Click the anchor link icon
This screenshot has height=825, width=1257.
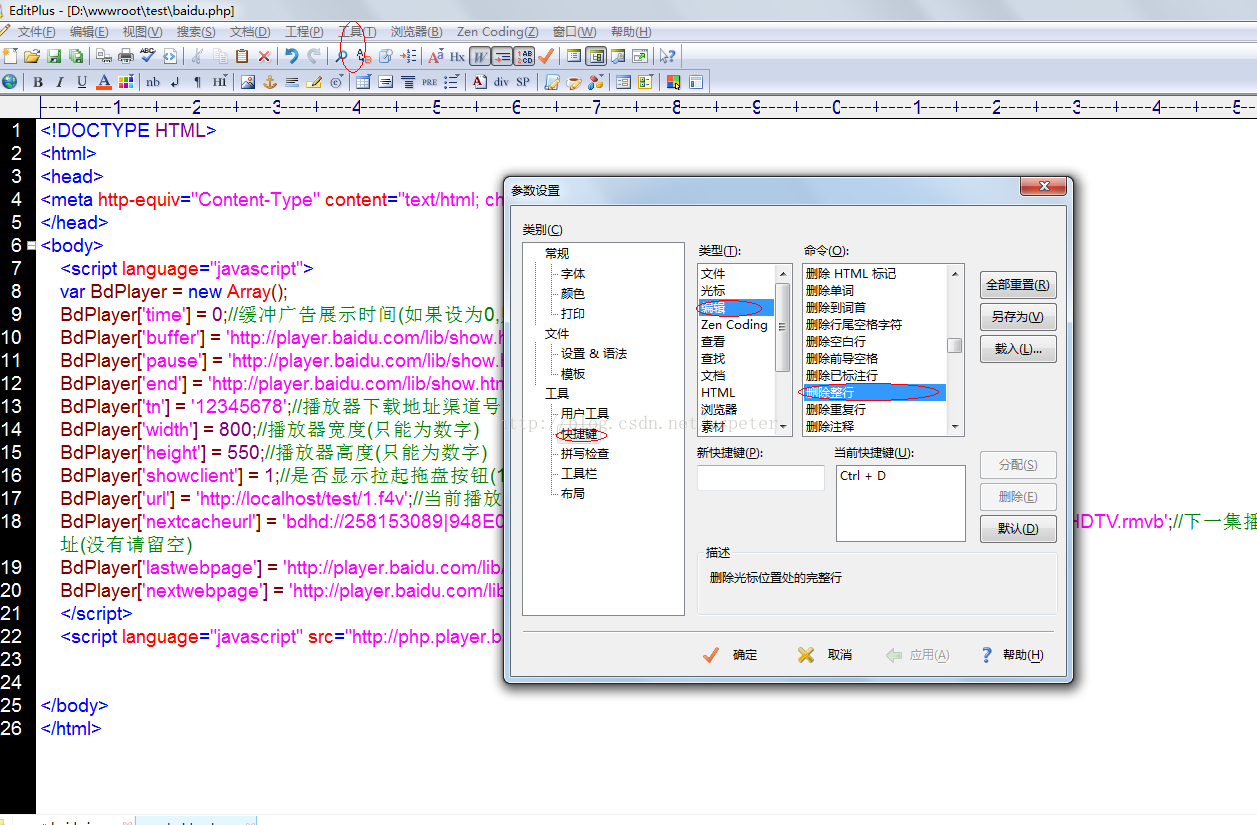(269, 82)
